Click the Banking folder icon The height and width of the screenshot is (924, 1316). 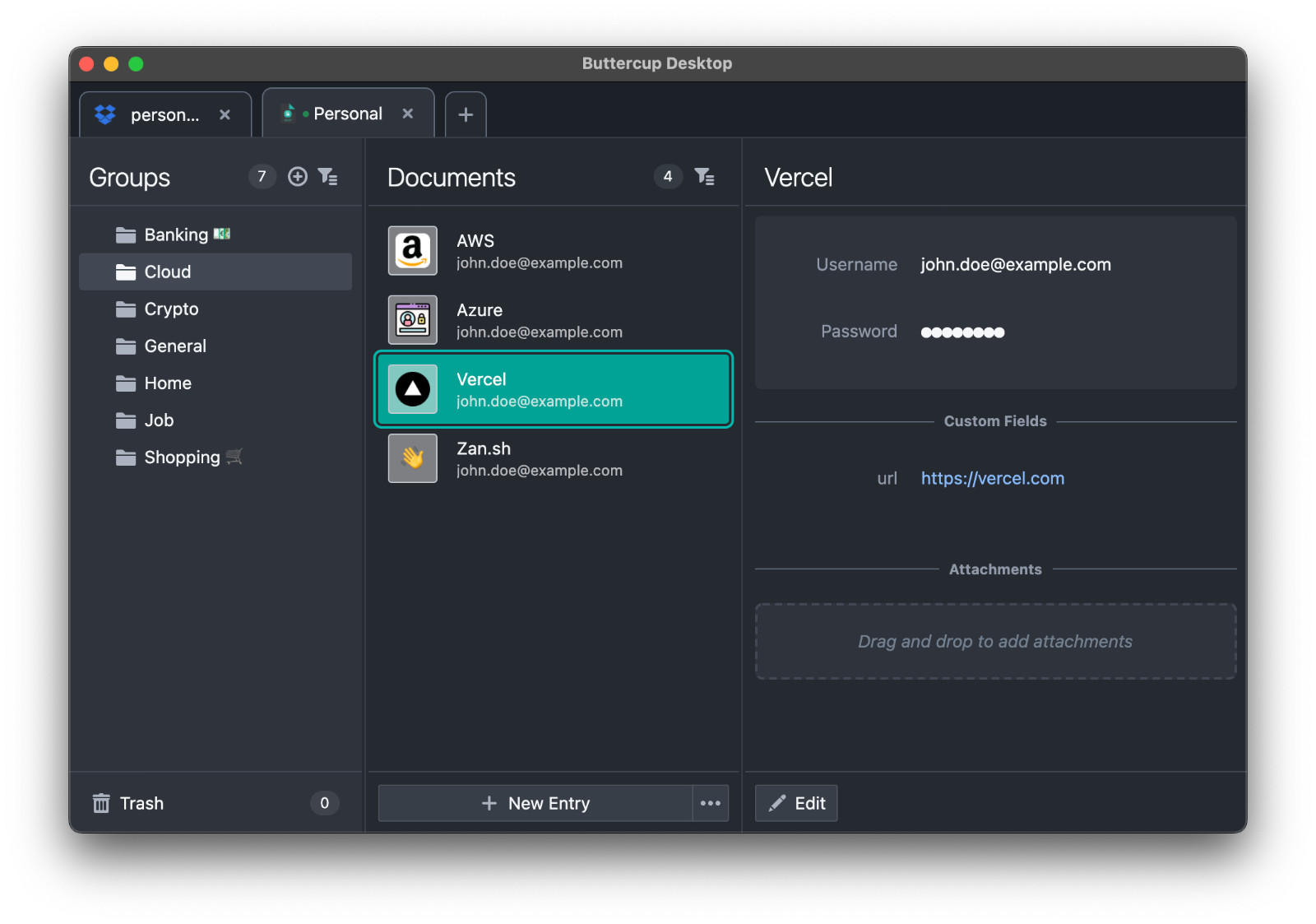coord(126,235)
